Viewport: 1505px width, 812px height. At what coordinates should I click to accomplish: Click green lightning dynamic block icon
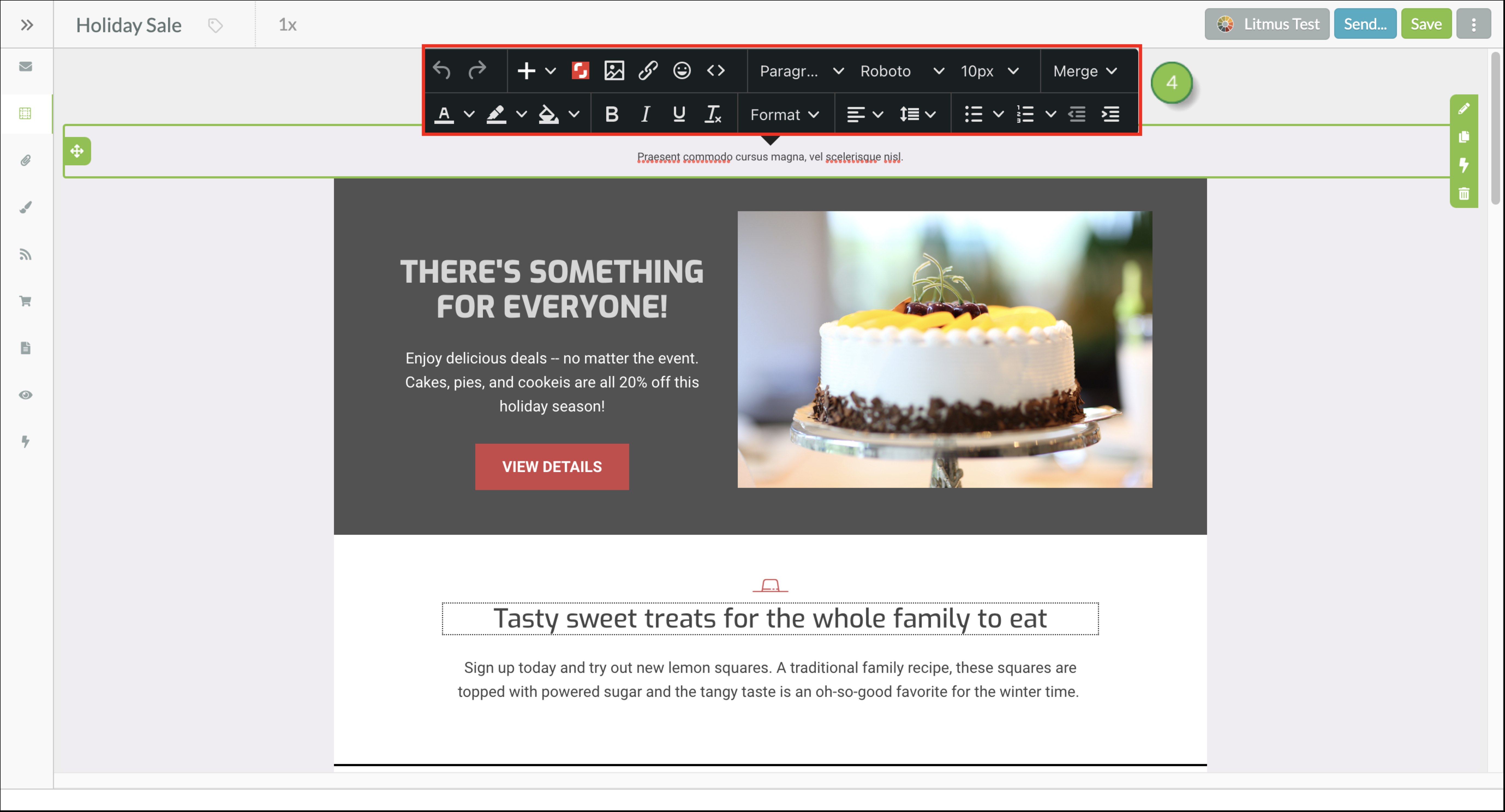pyautogui.click(x=1464, y=165)
